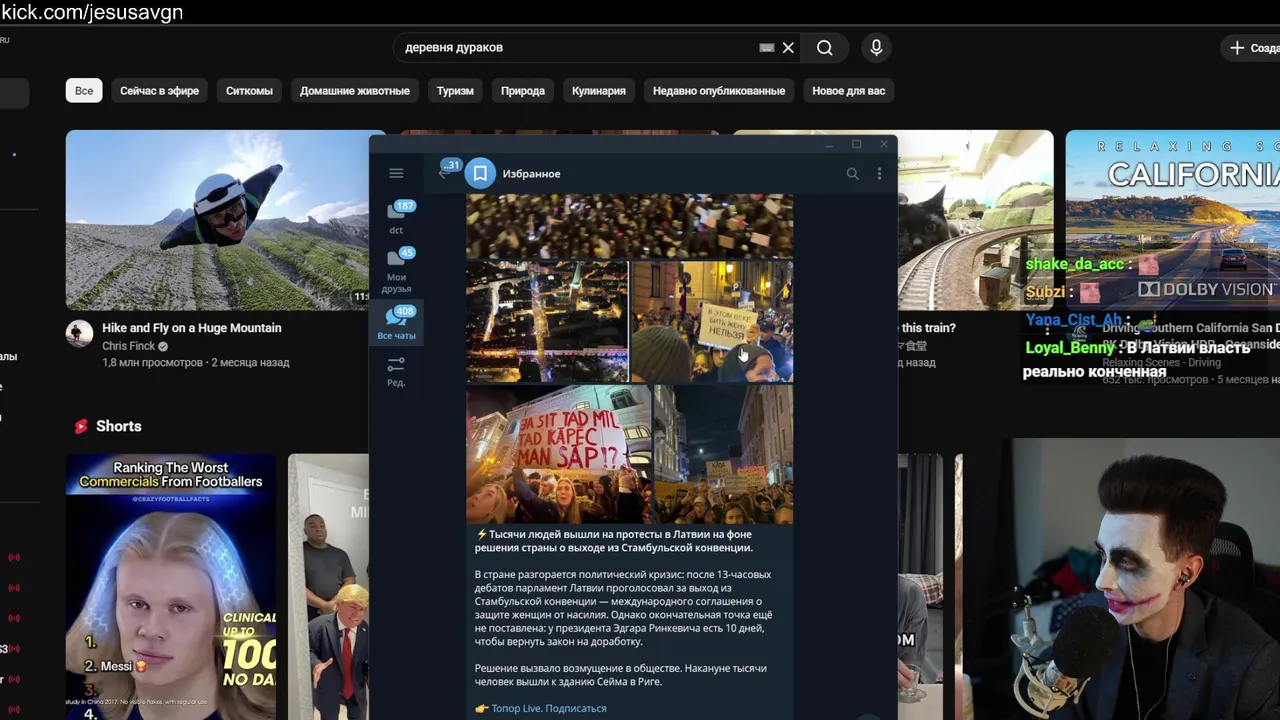This screenshot has height=720, width=1280.
Task: Maximize the Telegram window
Action: (x=856, y=145)
